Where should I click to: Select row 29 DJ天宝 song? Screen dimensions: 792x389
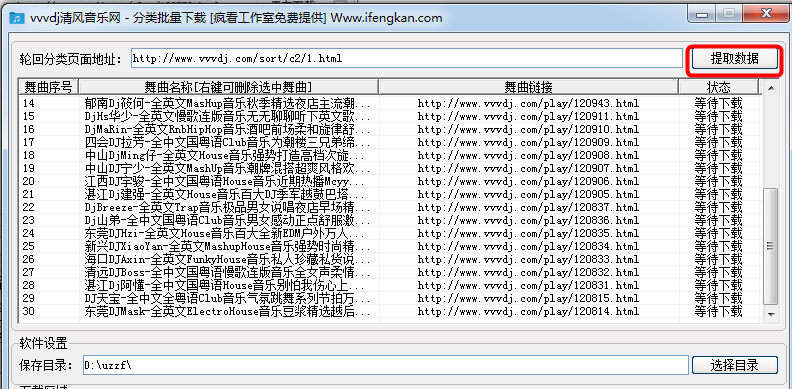coord(229,299)
